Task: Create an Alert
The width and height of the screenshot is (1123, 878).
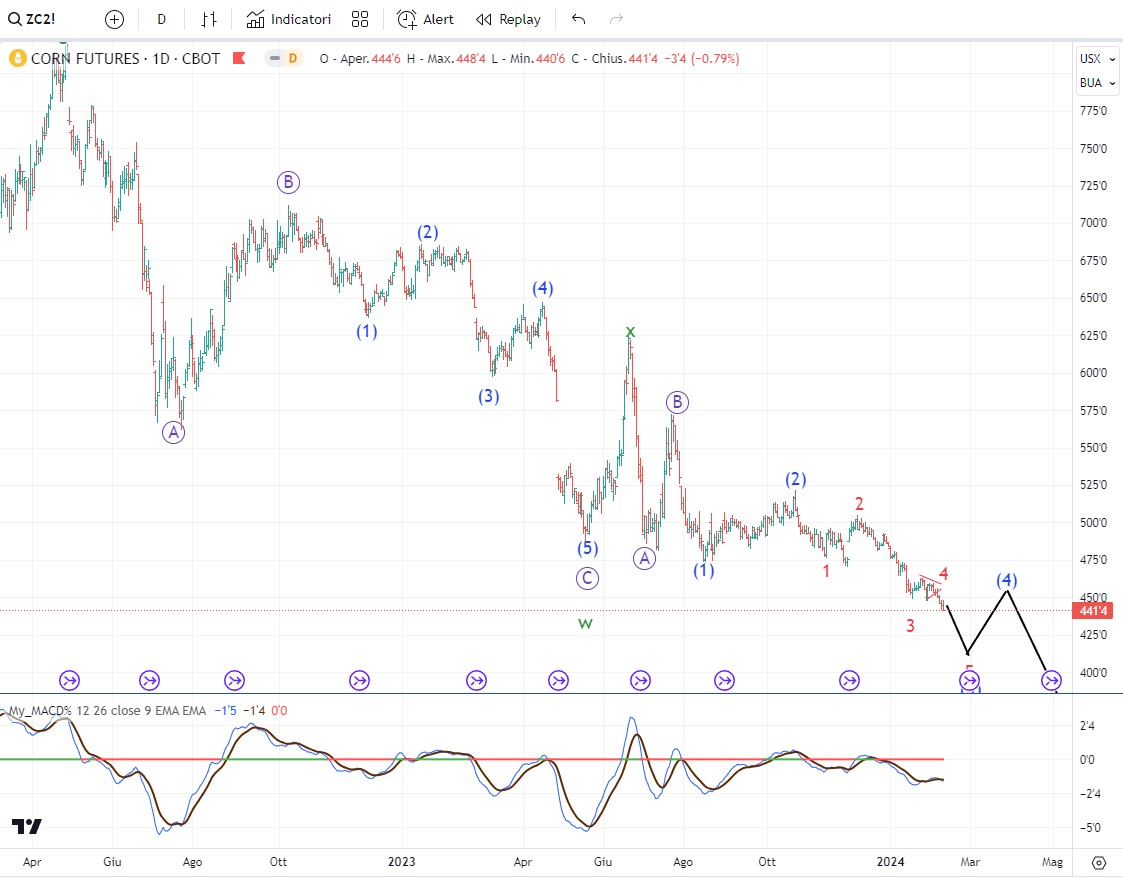Action: [425, 19]
